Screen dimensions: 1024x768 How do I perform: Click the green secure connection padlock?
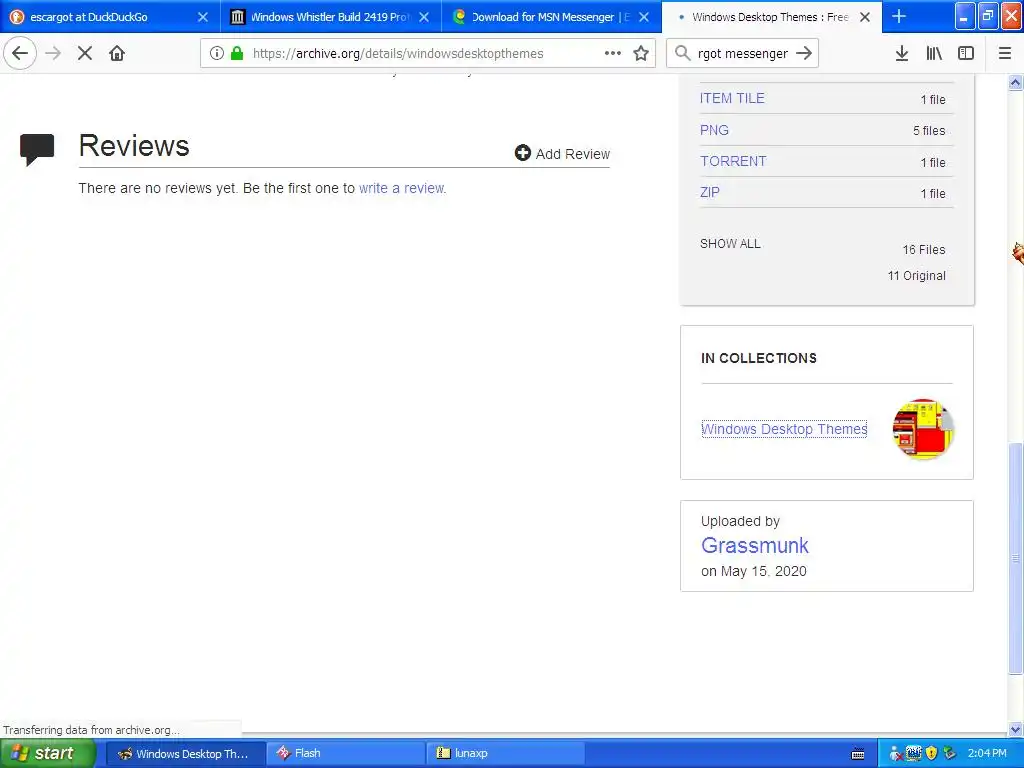(237, 53)
